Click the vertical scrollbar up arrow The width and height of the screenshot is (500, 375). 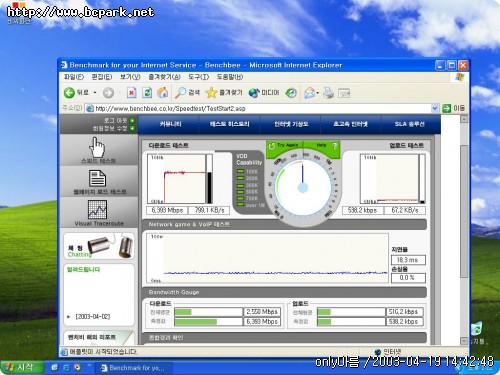click(464, 119)
